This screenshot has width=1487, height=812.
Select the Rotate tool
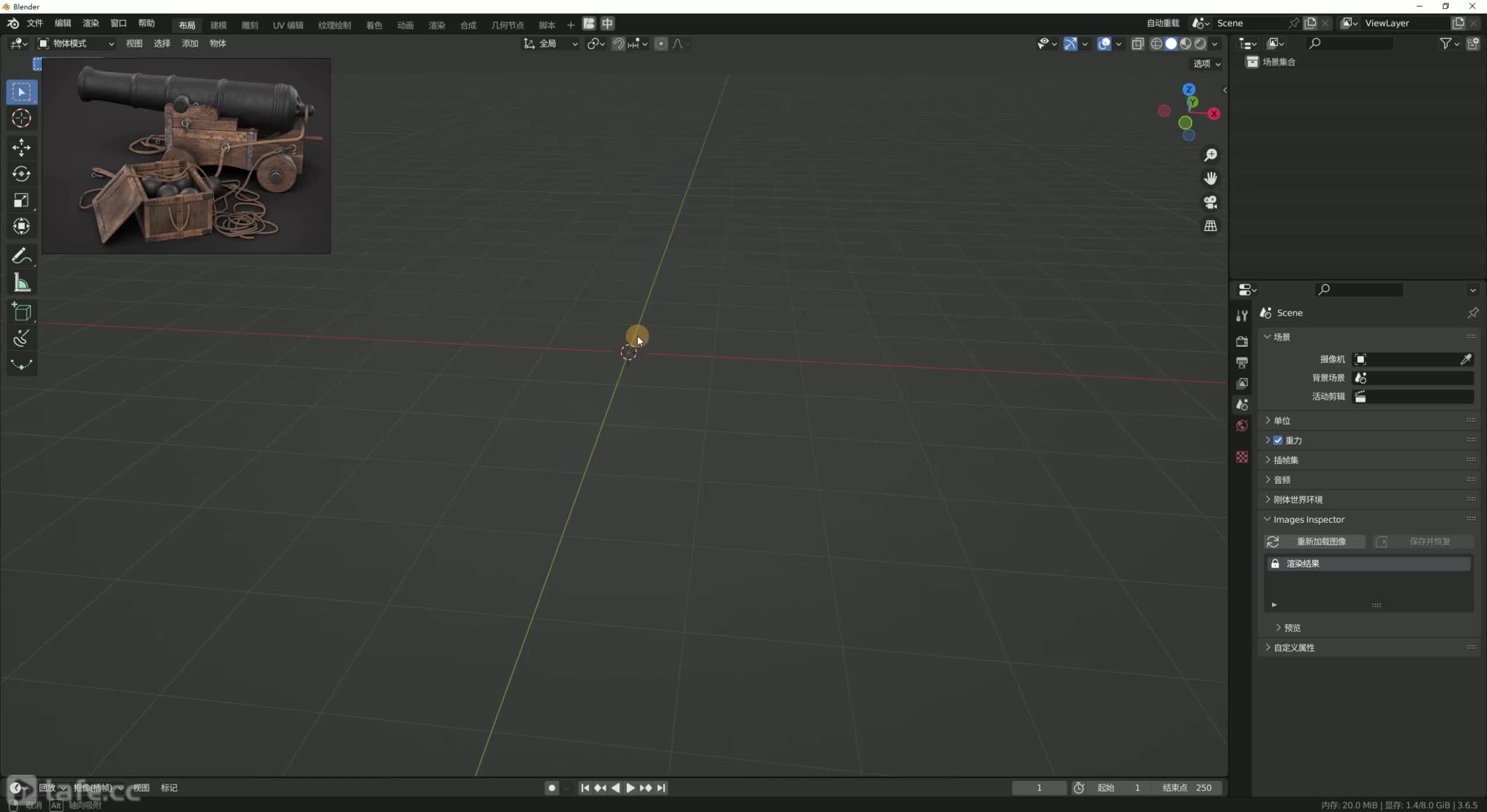pyautogui.click(x=21, y=174)
